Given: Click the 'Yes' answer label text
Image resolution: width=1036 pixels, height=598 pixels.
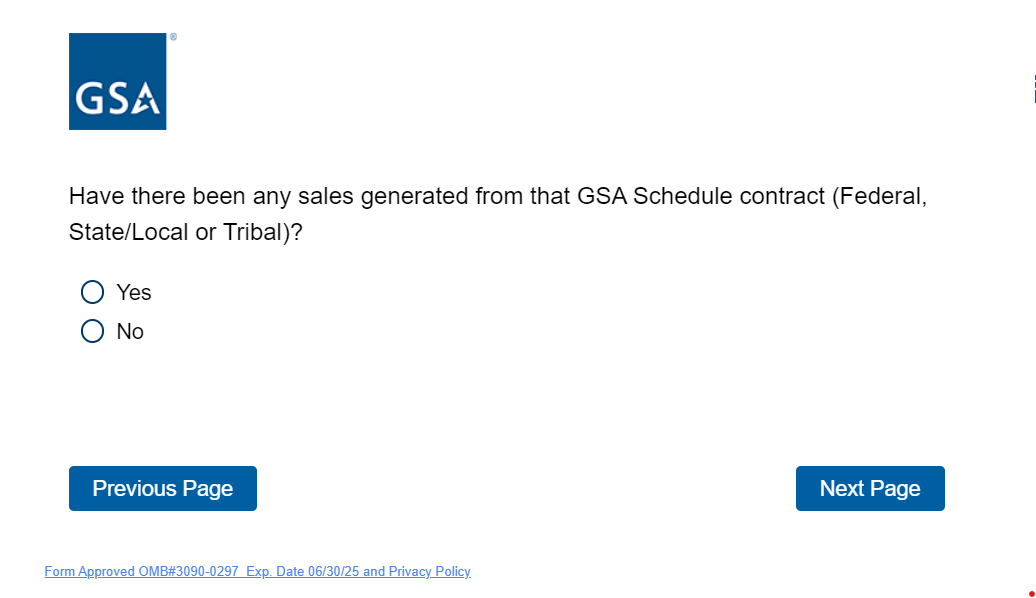Looking at the screenshot, I should [x=134, y=292].
